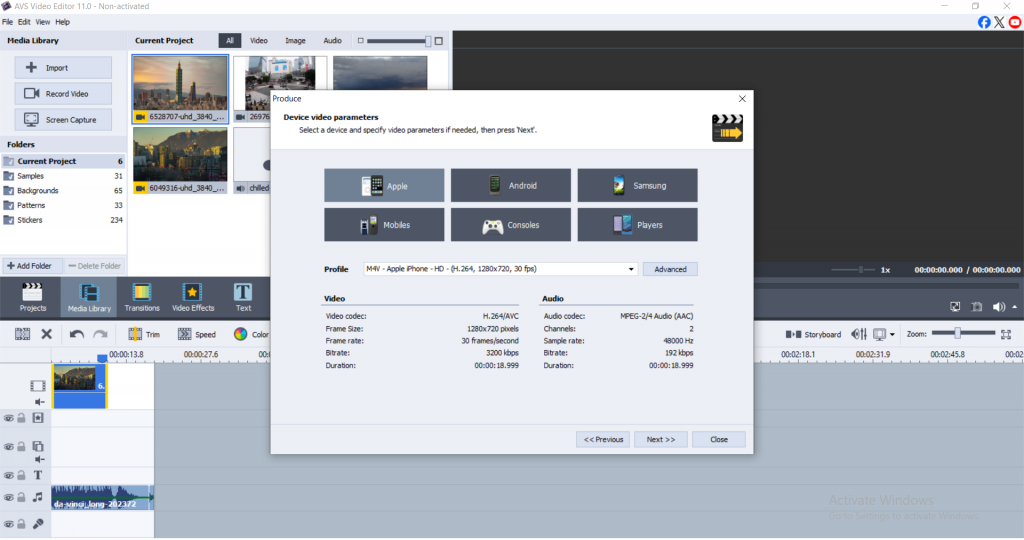Select the Current Project folder
The image size is (1024, 540).
tap(63, 161)
